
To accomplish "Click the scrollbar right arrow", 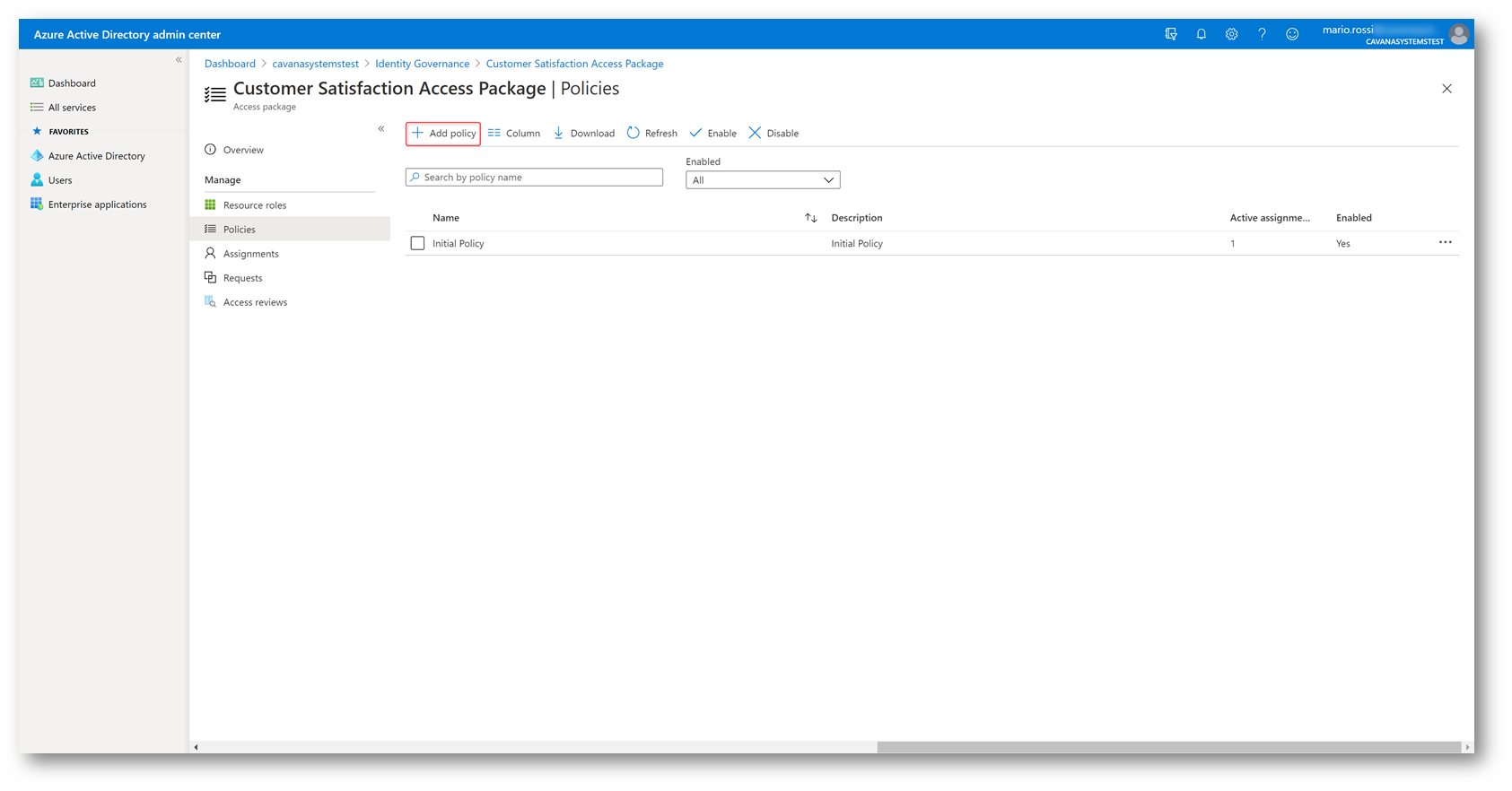I will pos(1467,747).
